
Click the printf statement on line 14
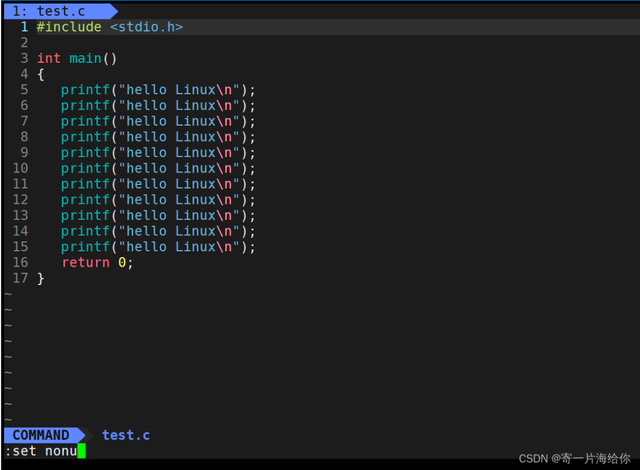pos(158,231)
